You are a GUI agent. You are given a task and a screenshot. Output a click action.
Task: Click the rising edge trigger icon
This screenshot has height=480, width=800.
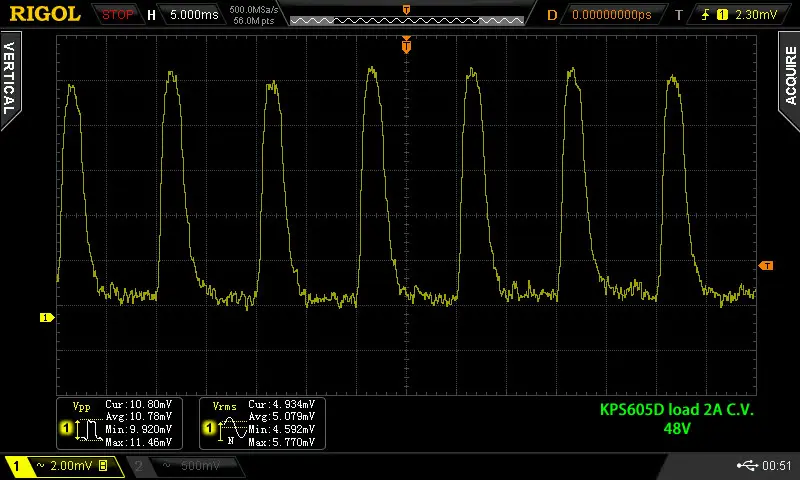click(x=706, y=15)
